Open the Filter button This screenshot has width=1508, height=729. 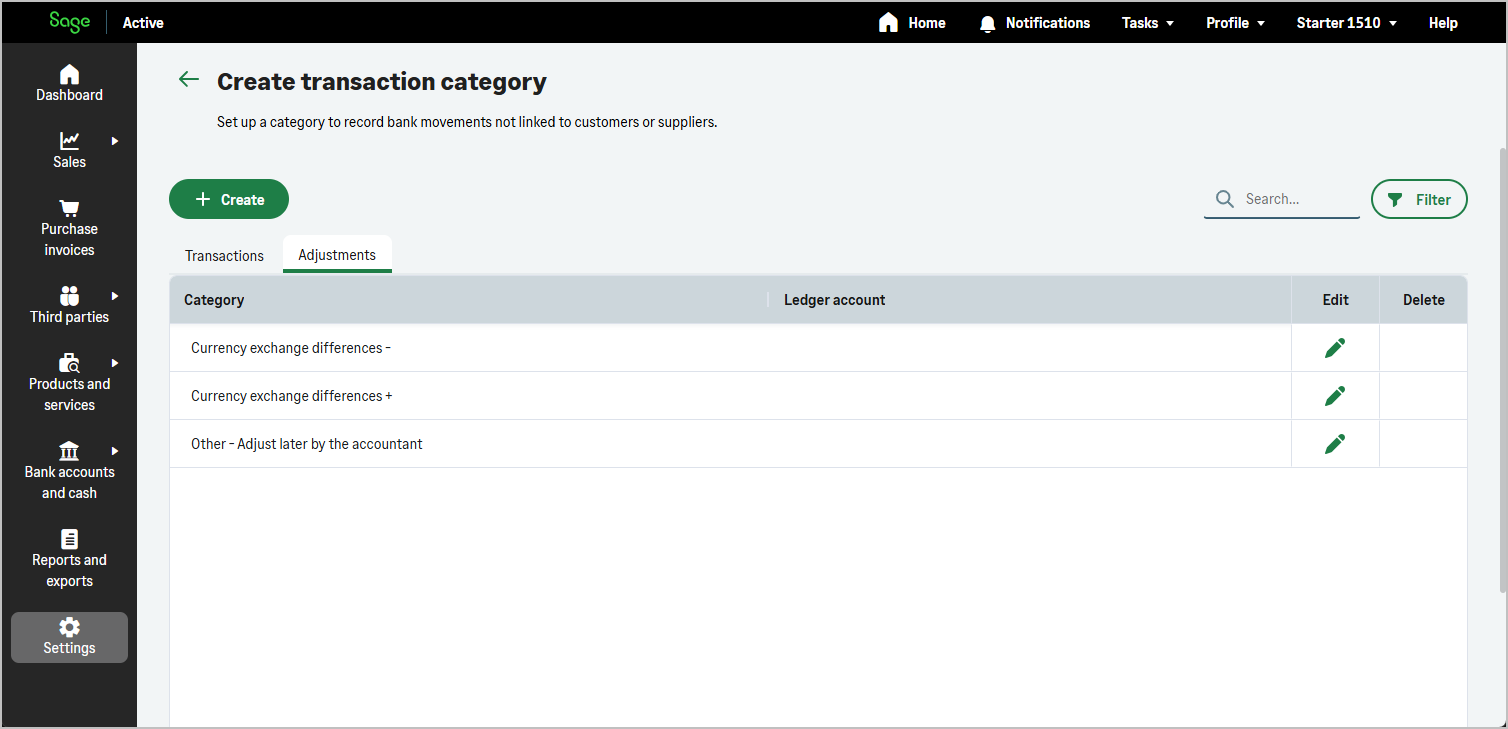[1419, 199]
